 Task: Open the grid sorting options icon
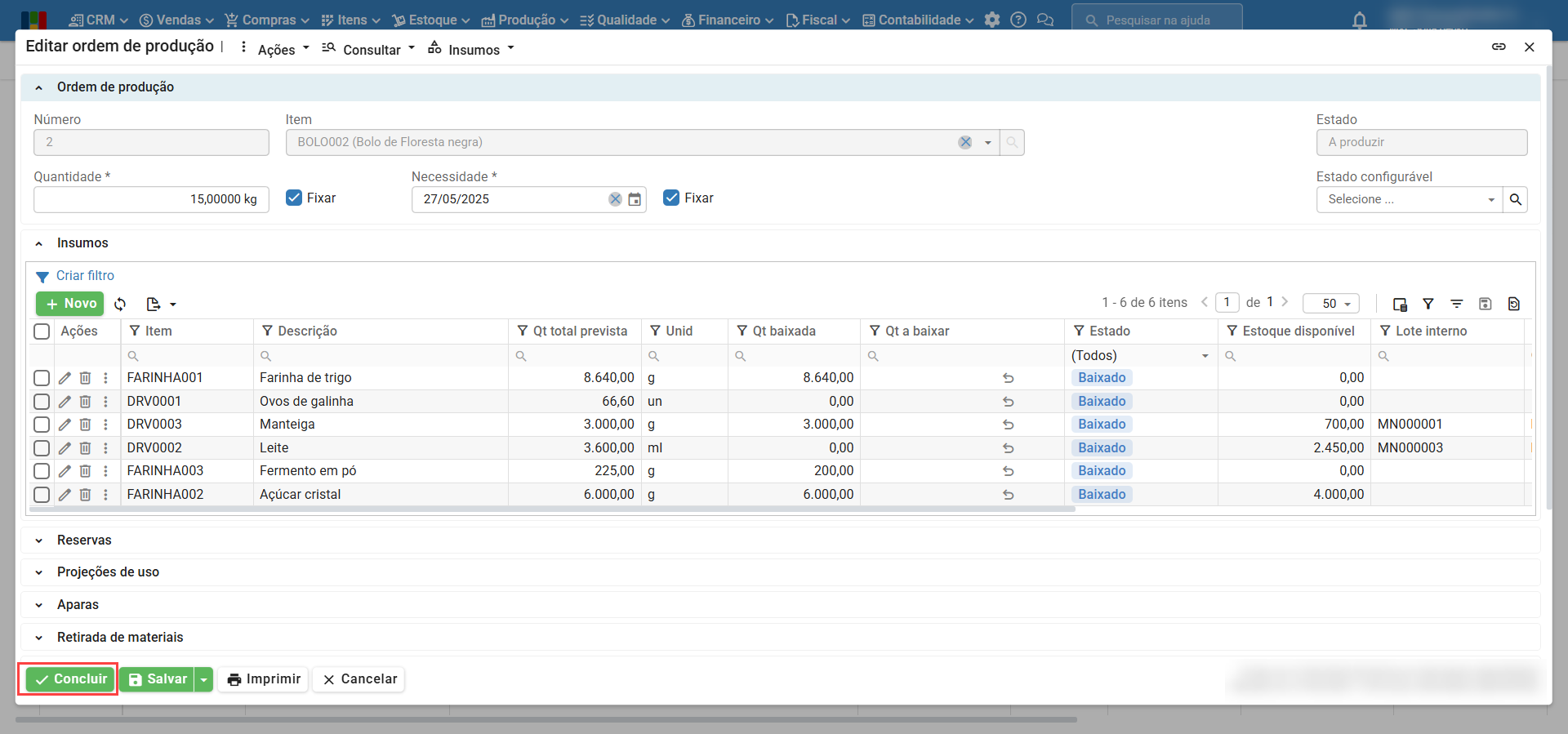[x=1457, y=304]
